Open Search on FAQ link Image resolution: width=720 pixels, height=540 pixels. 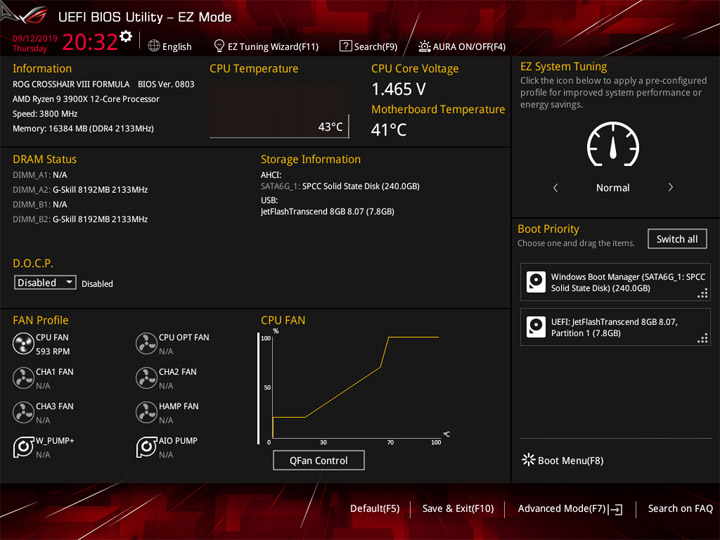[x=680, y=508]
